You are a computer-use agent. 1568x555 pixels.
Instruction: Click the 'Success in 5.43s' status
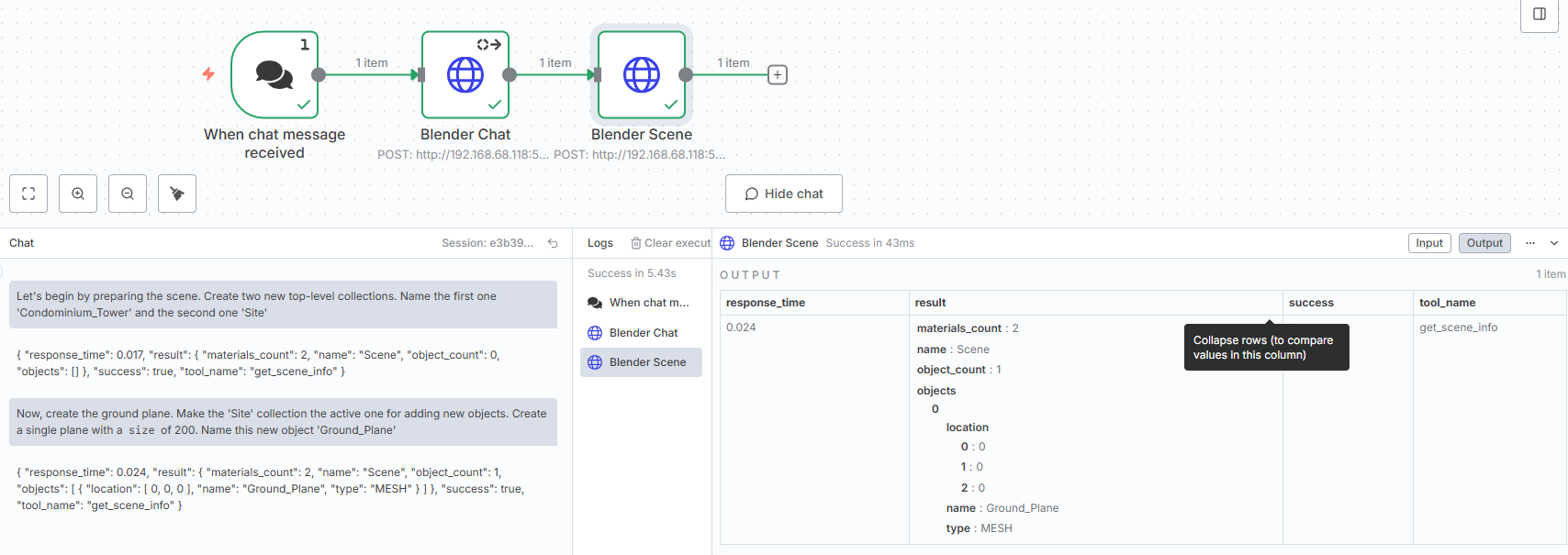pos(632,273)
